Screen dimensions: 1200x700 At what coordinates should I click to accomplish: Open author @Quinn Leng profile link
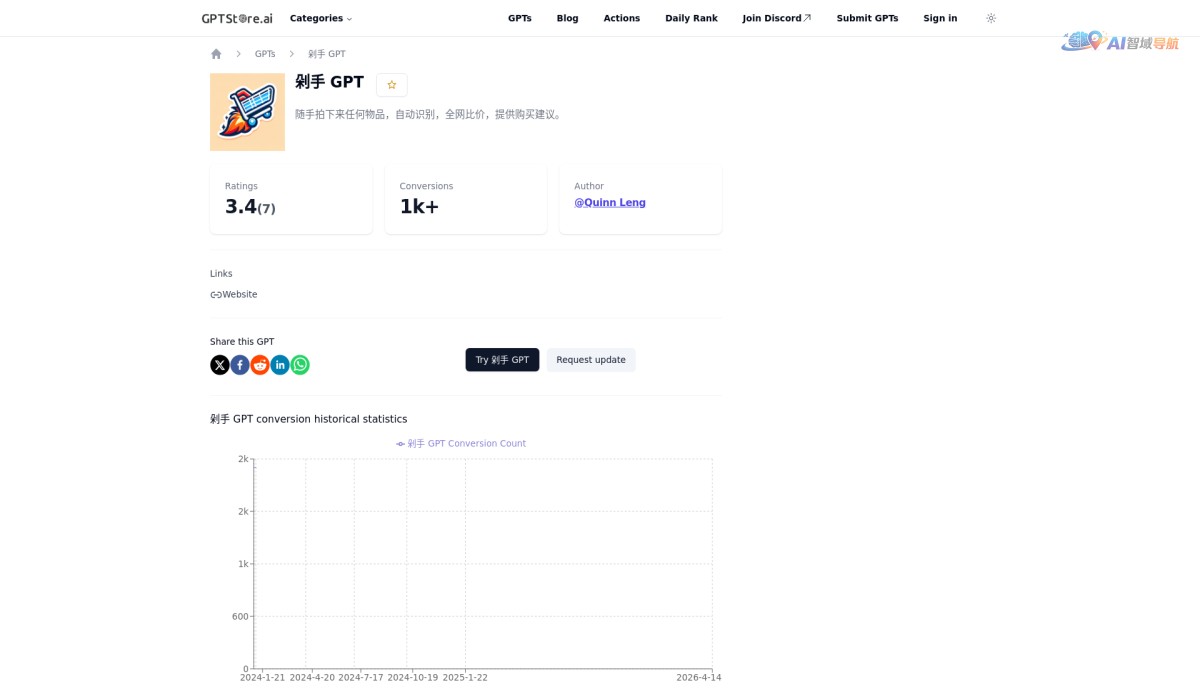point(610,203)
